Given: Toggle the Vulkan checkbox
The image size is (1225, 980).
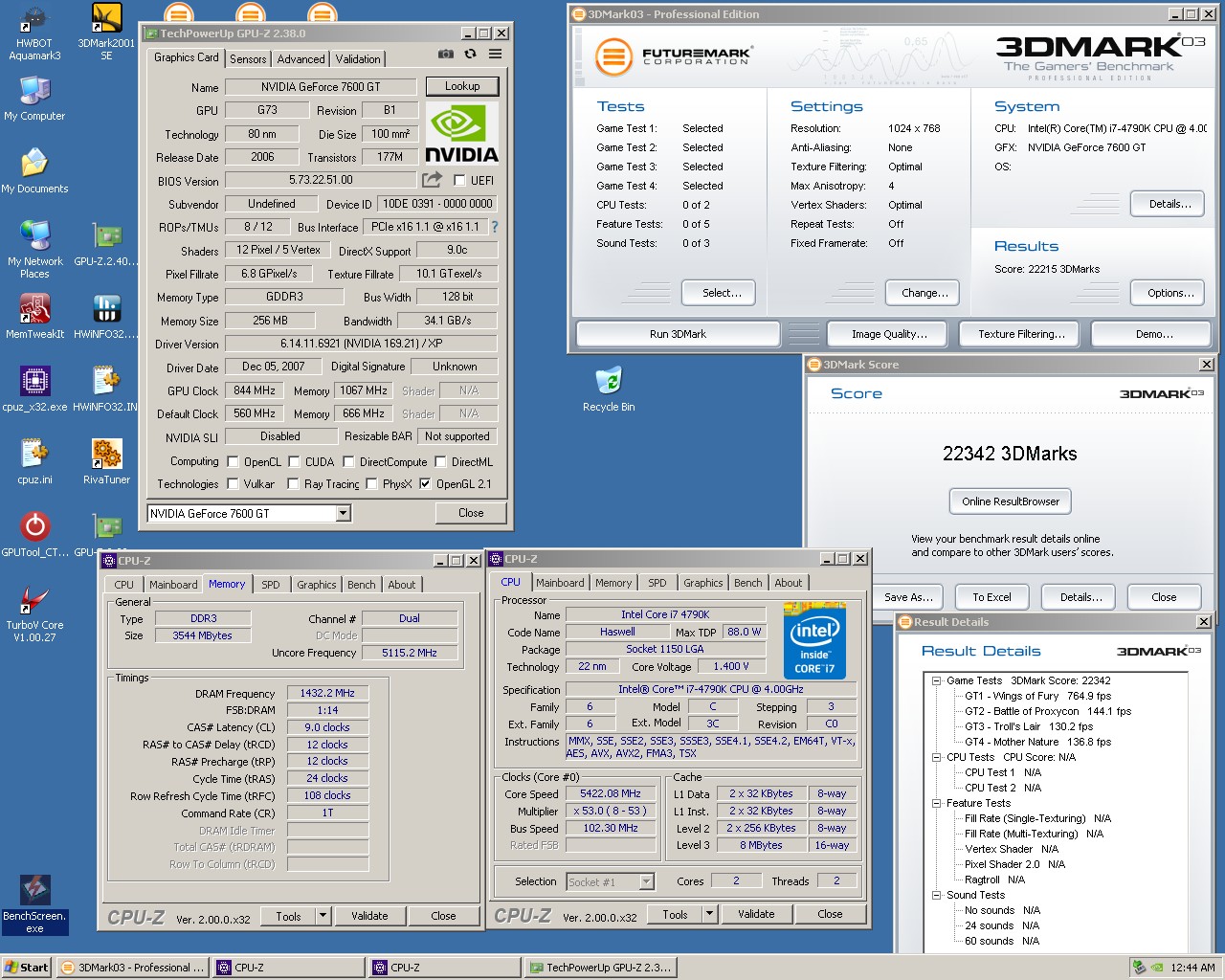Looking at the screenshot, I should tap(233, 483).
